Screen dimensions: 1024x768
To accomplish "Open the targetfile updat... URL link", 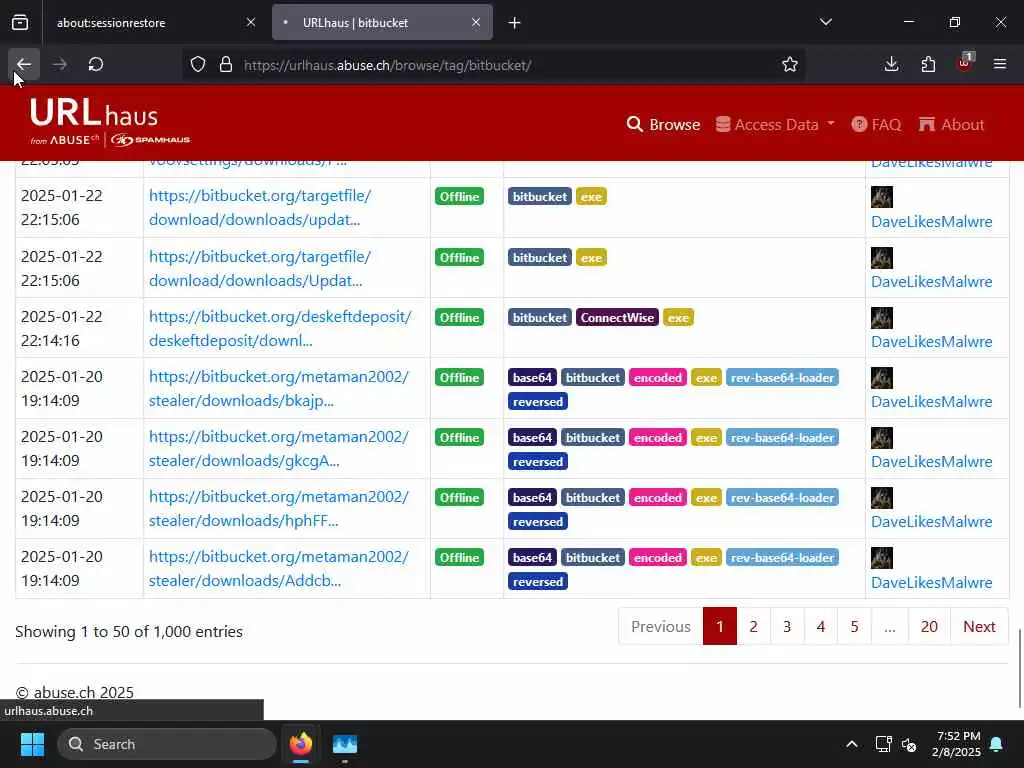I will pos(260,208).
